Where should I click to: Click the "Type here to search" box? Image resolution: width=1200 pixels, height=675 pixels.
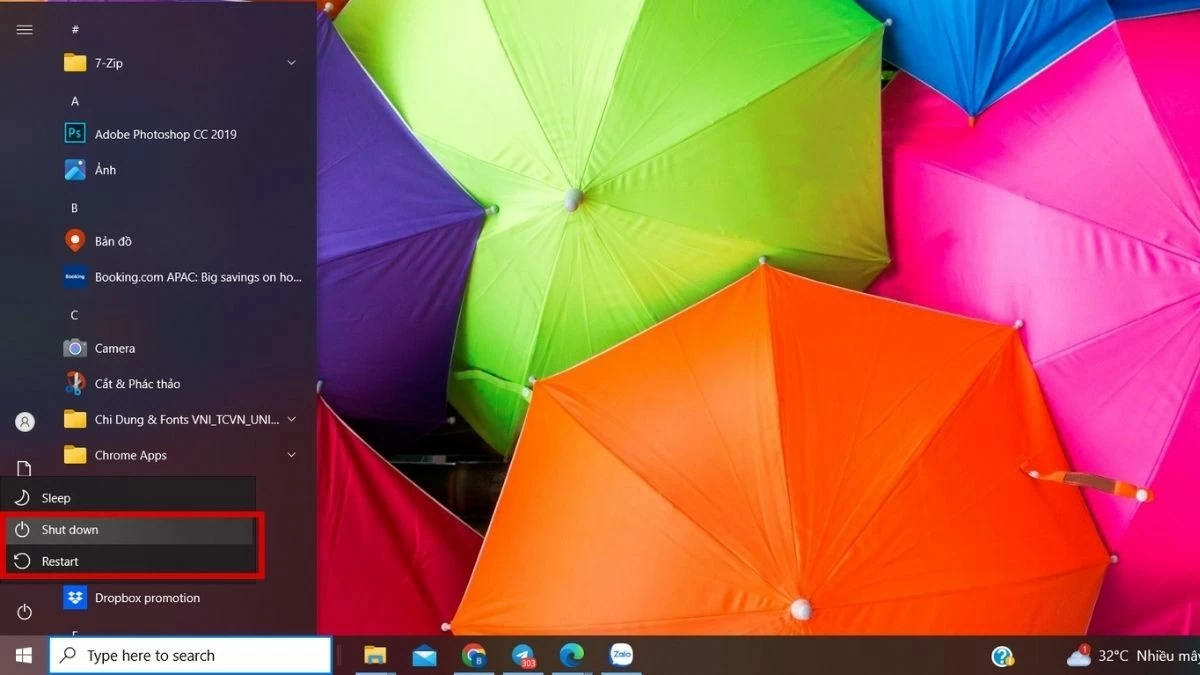190,656
